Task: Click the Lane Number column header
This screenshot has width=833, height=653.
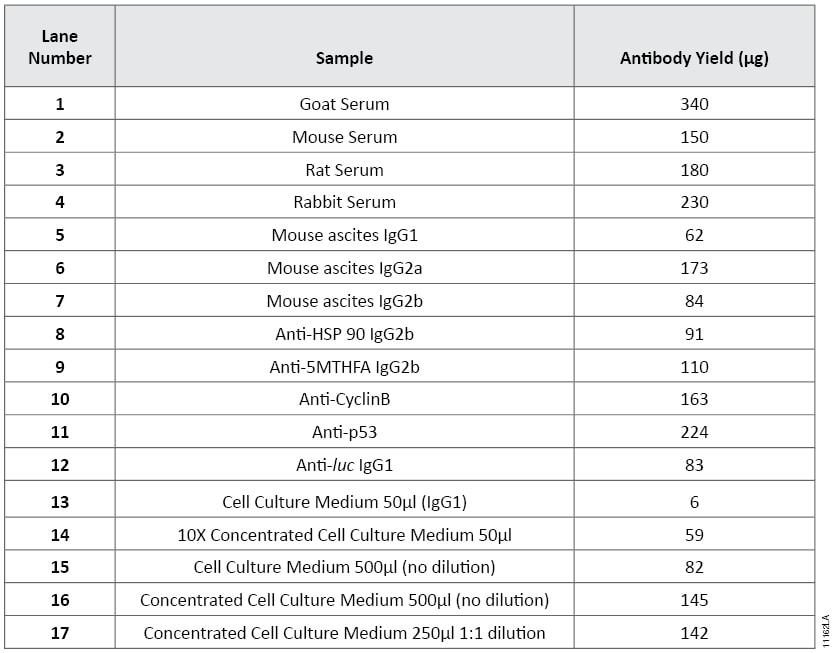Action: pyautogui.click(x=60, y=47)
